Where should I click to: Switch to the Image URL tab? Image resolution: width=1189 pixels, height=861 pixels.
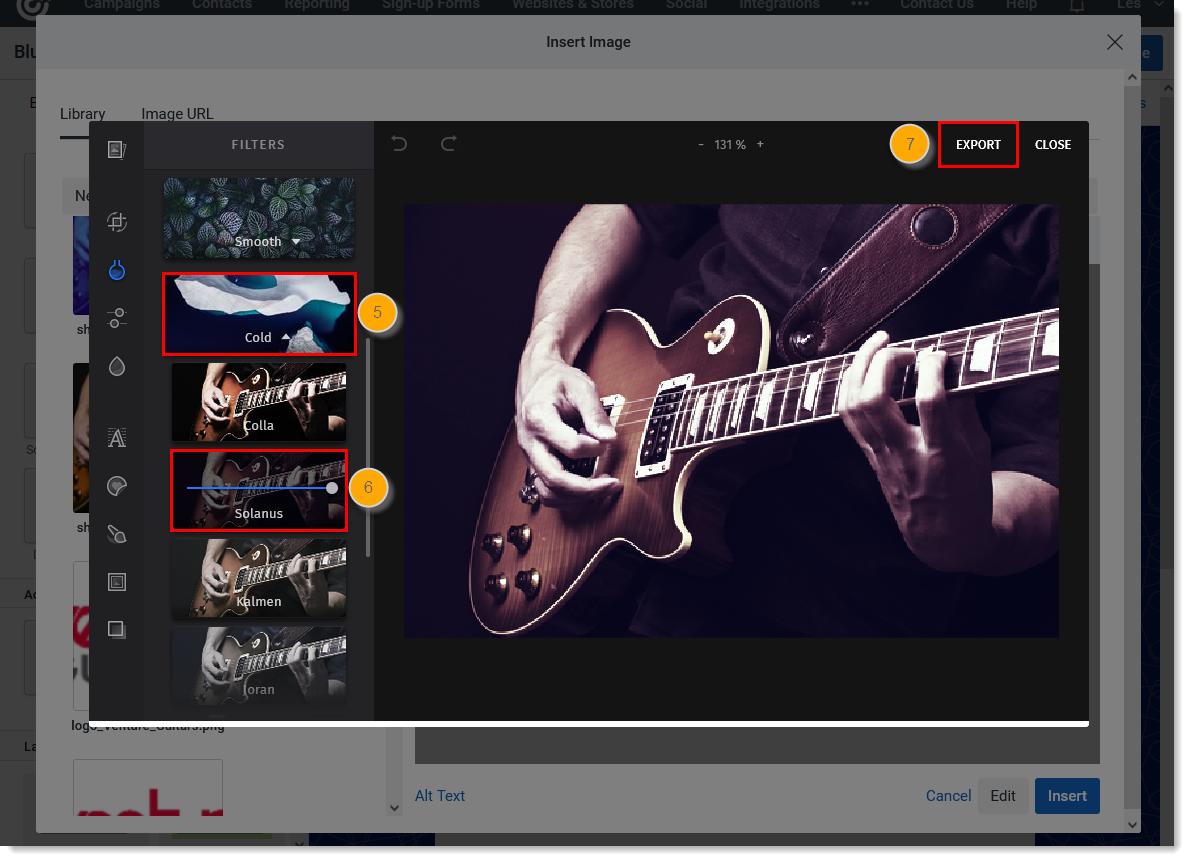pyautogui.click(x=177, y=113)
